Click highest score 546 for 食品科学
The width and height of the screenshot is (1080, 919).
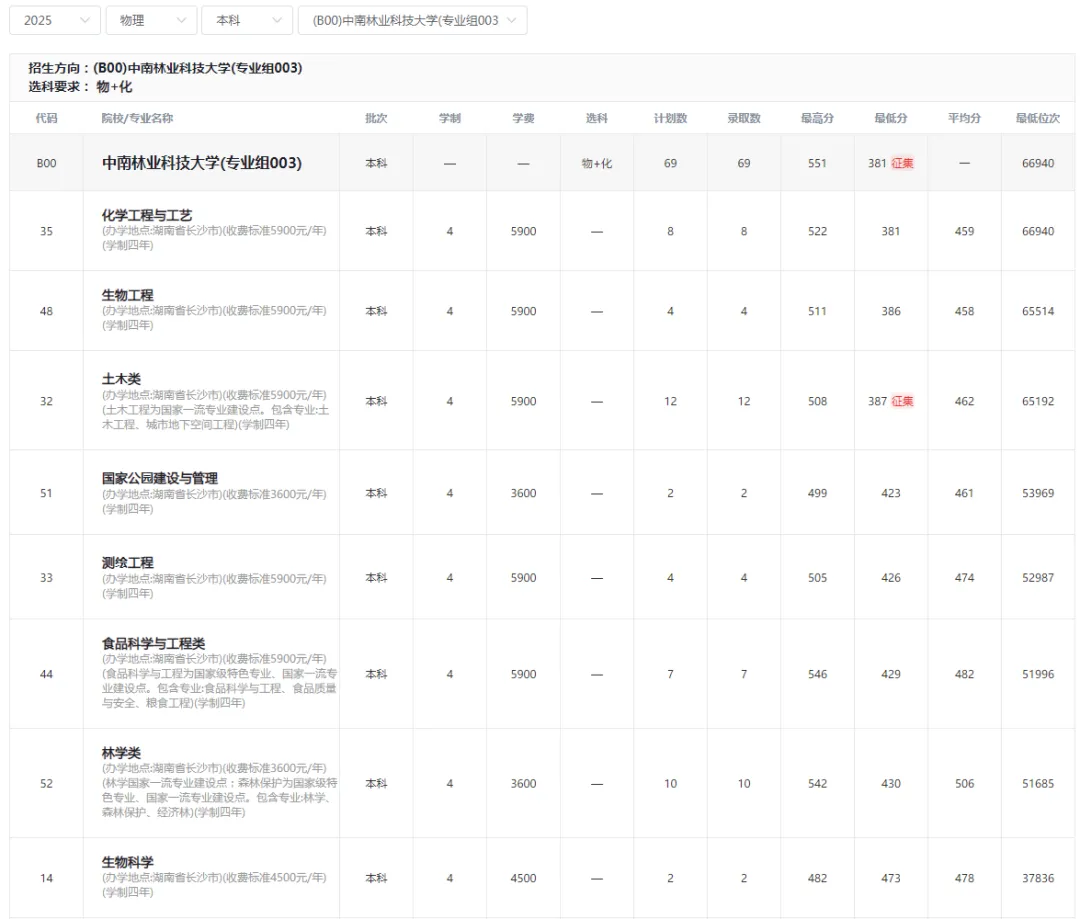tap(818, 674)
